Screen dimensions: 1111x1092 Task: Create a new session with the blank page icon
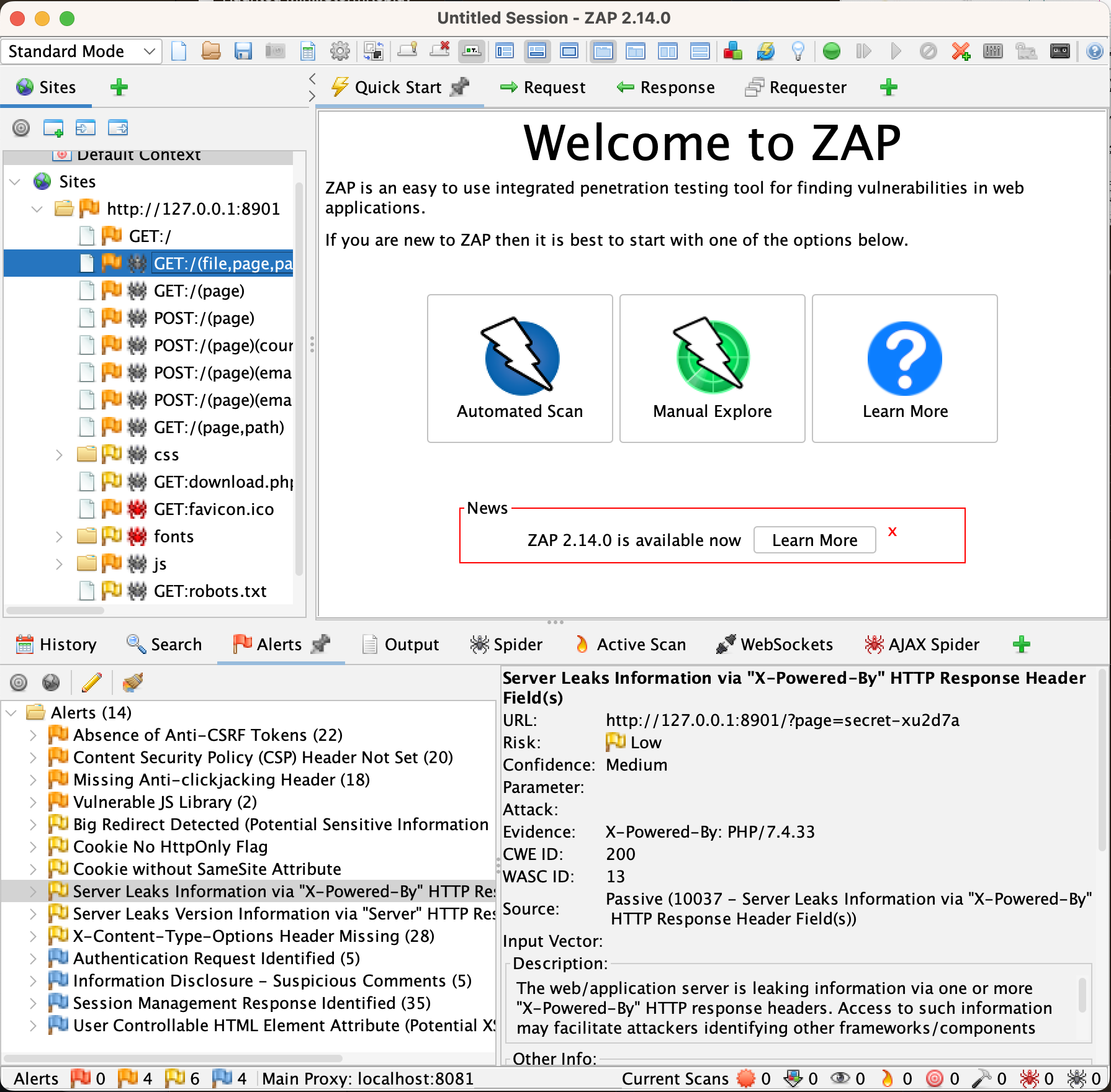(180, 51)
